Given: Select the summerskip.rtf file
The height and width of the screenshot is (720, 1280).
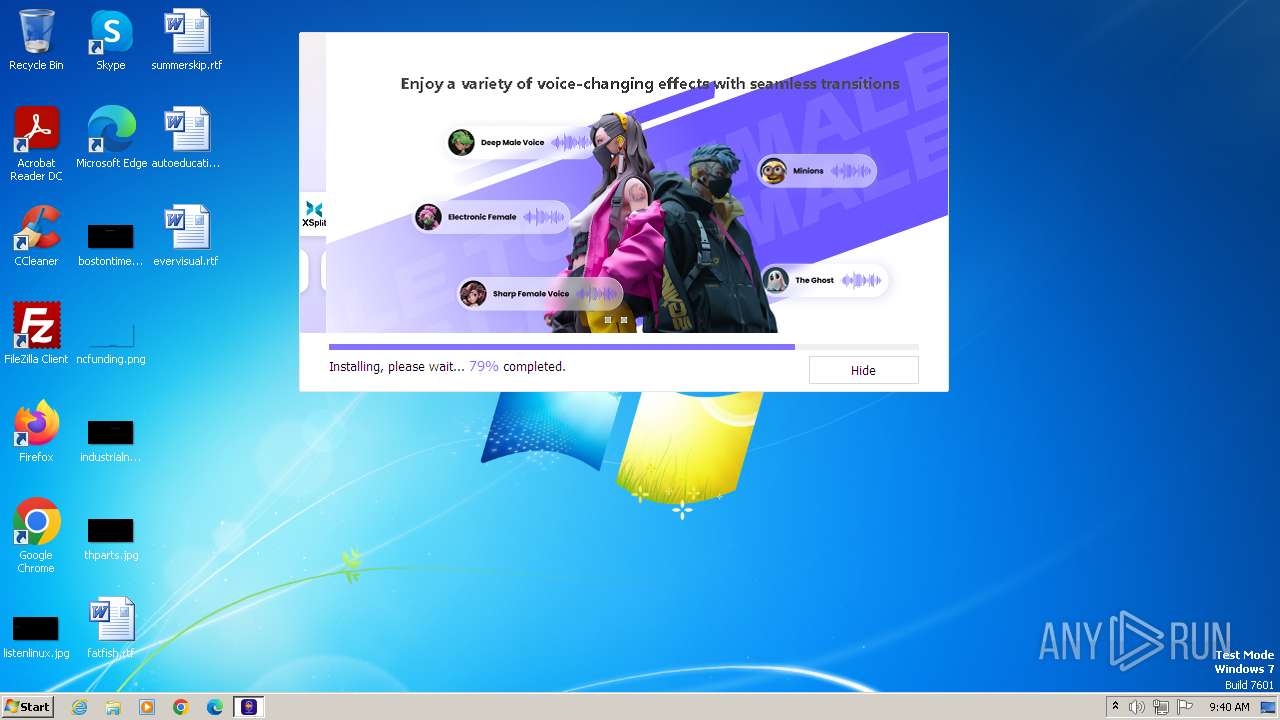Looking at the screenshot, I should coord(187,40).
